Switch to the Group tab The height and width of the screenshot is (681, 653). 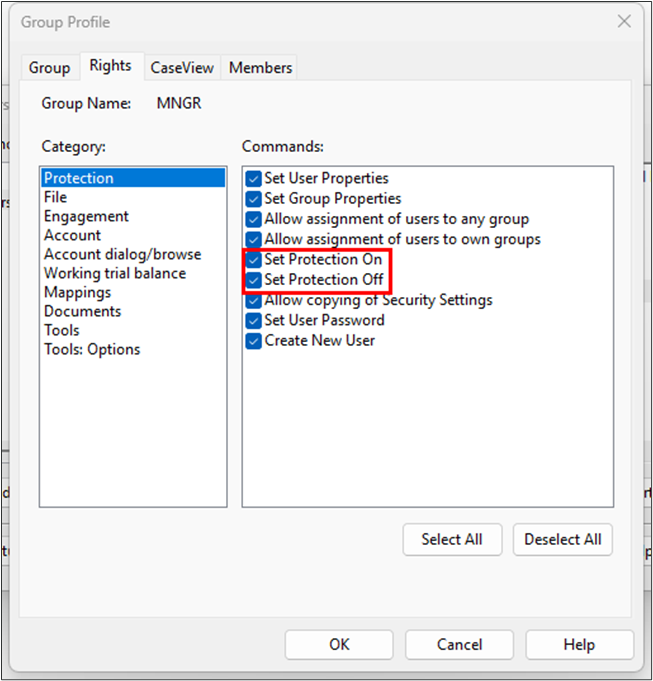pos(49,68)
